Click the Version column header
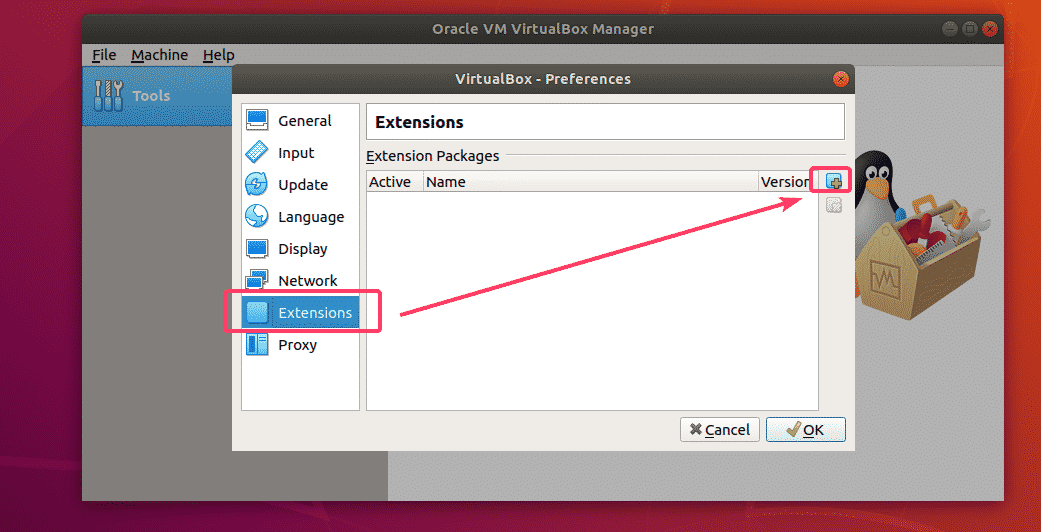 (788, 182)
